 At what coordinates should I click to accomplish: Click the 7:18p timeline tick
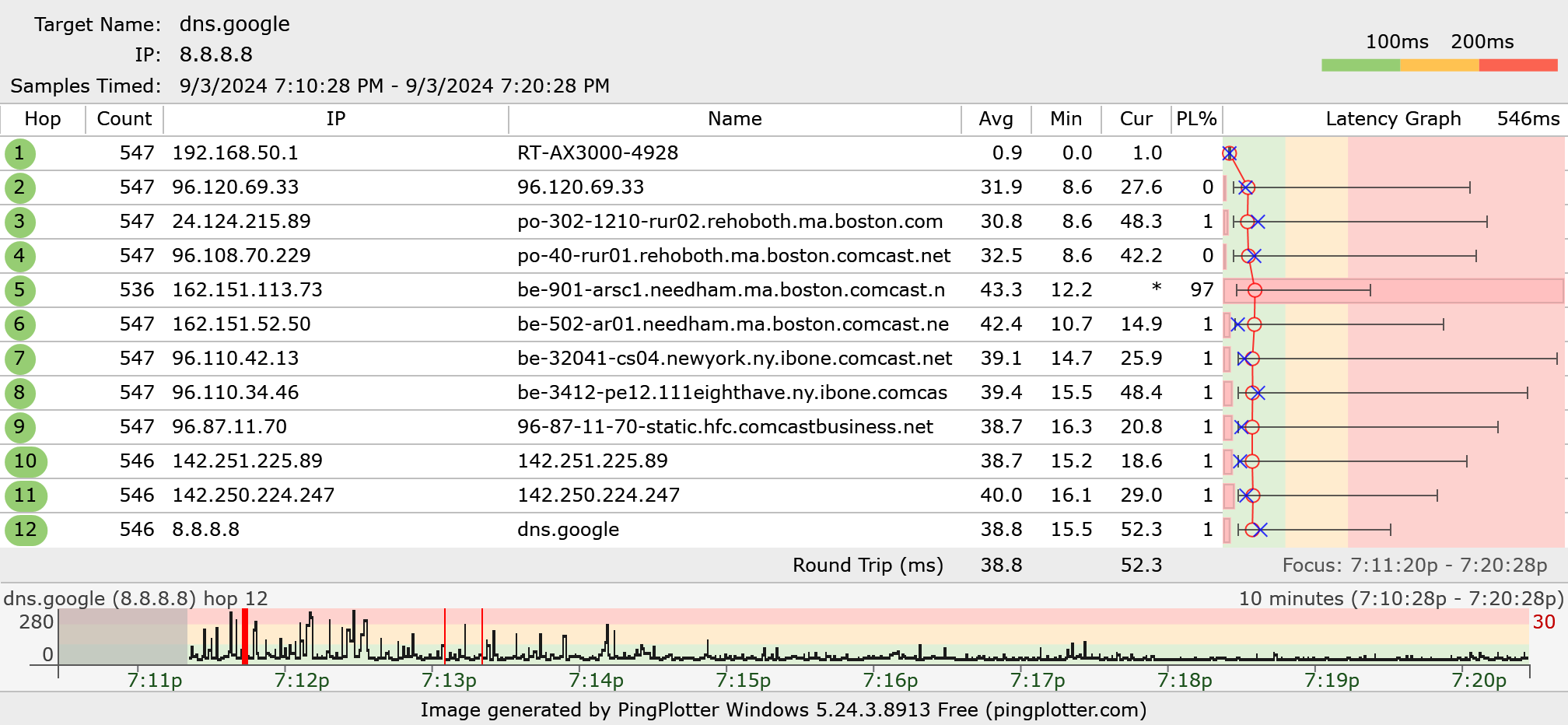[1185, 680]
